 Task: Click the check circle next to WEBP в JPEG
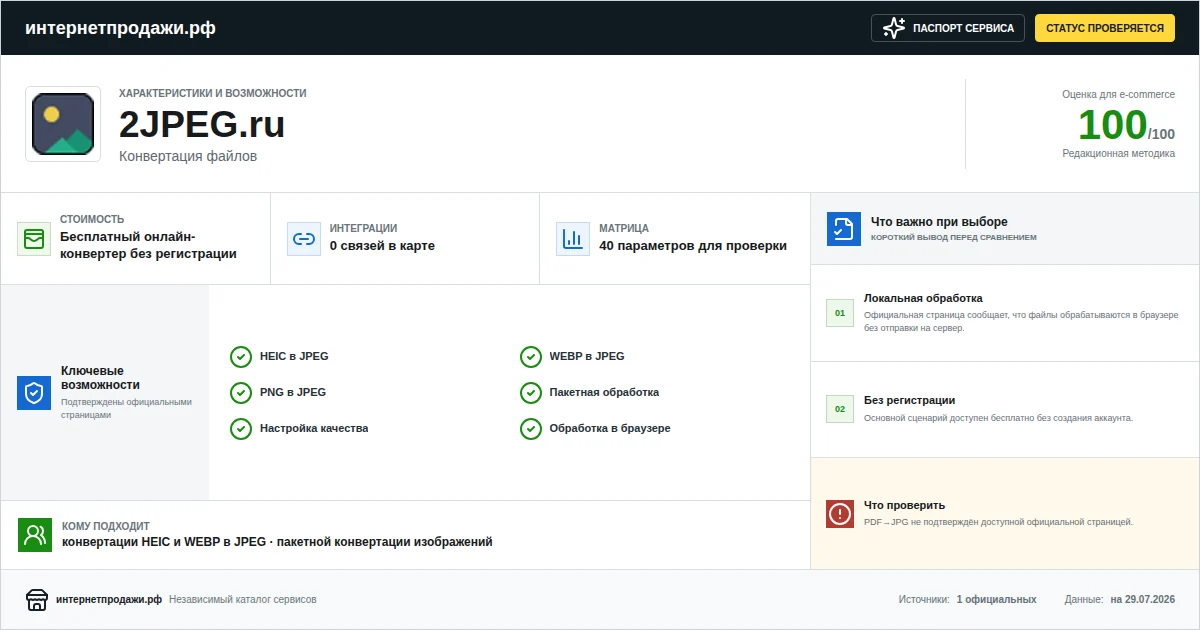click(531, 357)
